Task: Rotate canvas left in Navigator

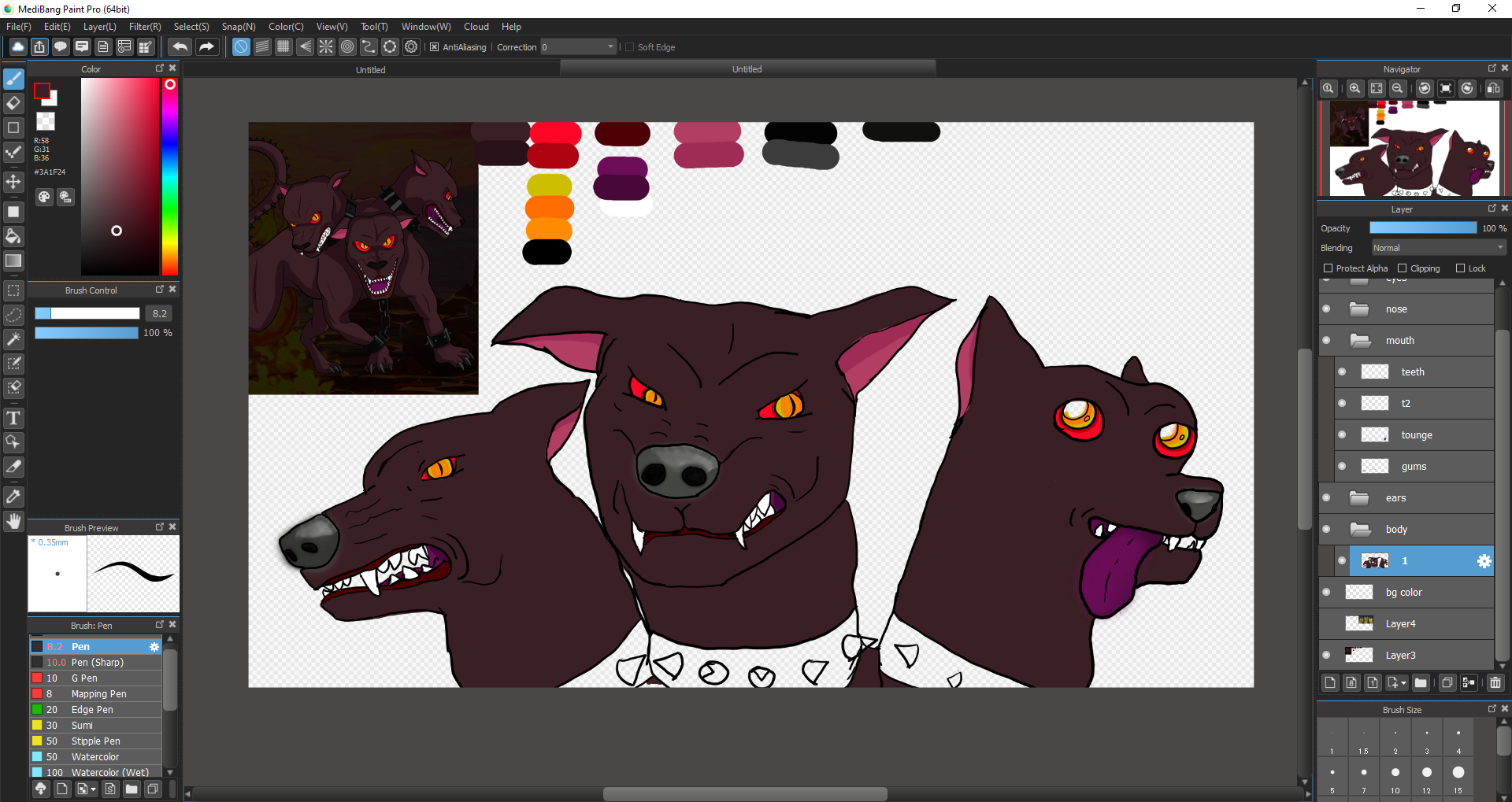Action: (1425, 88)
